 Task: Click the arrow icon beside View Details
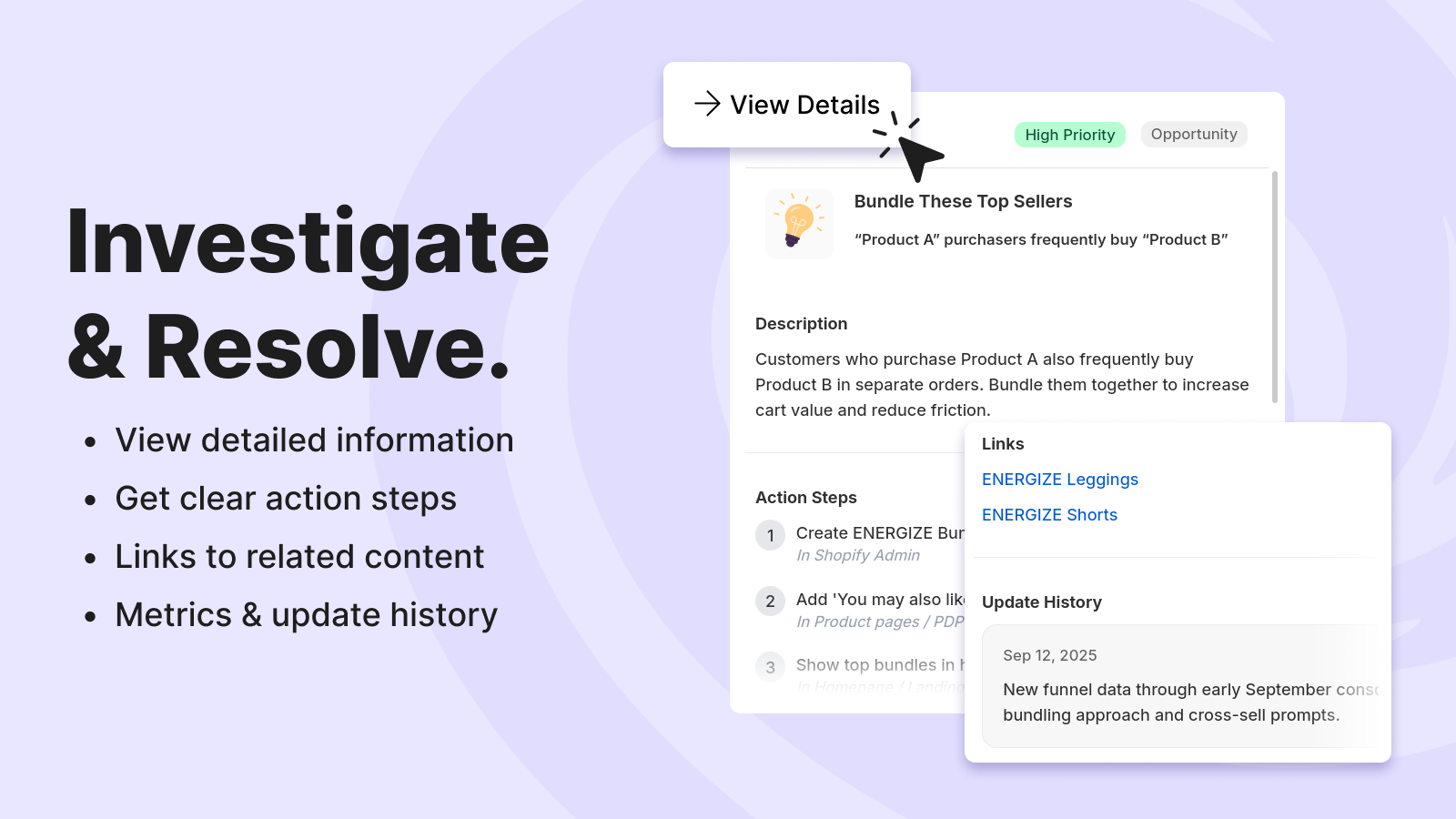[707, 104]
